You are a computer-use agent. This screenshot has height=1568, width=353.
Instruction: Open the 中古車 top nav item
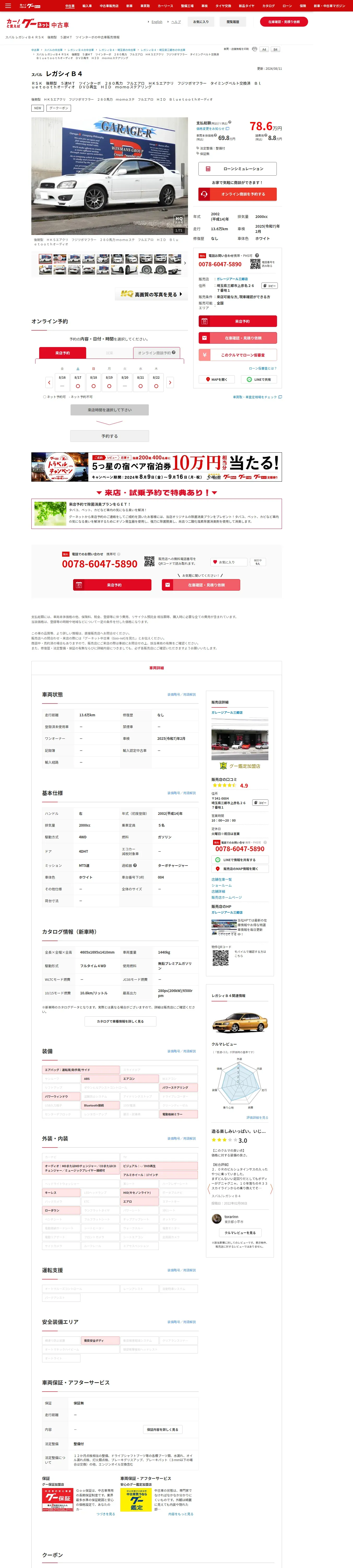click(x=70, y=5)
